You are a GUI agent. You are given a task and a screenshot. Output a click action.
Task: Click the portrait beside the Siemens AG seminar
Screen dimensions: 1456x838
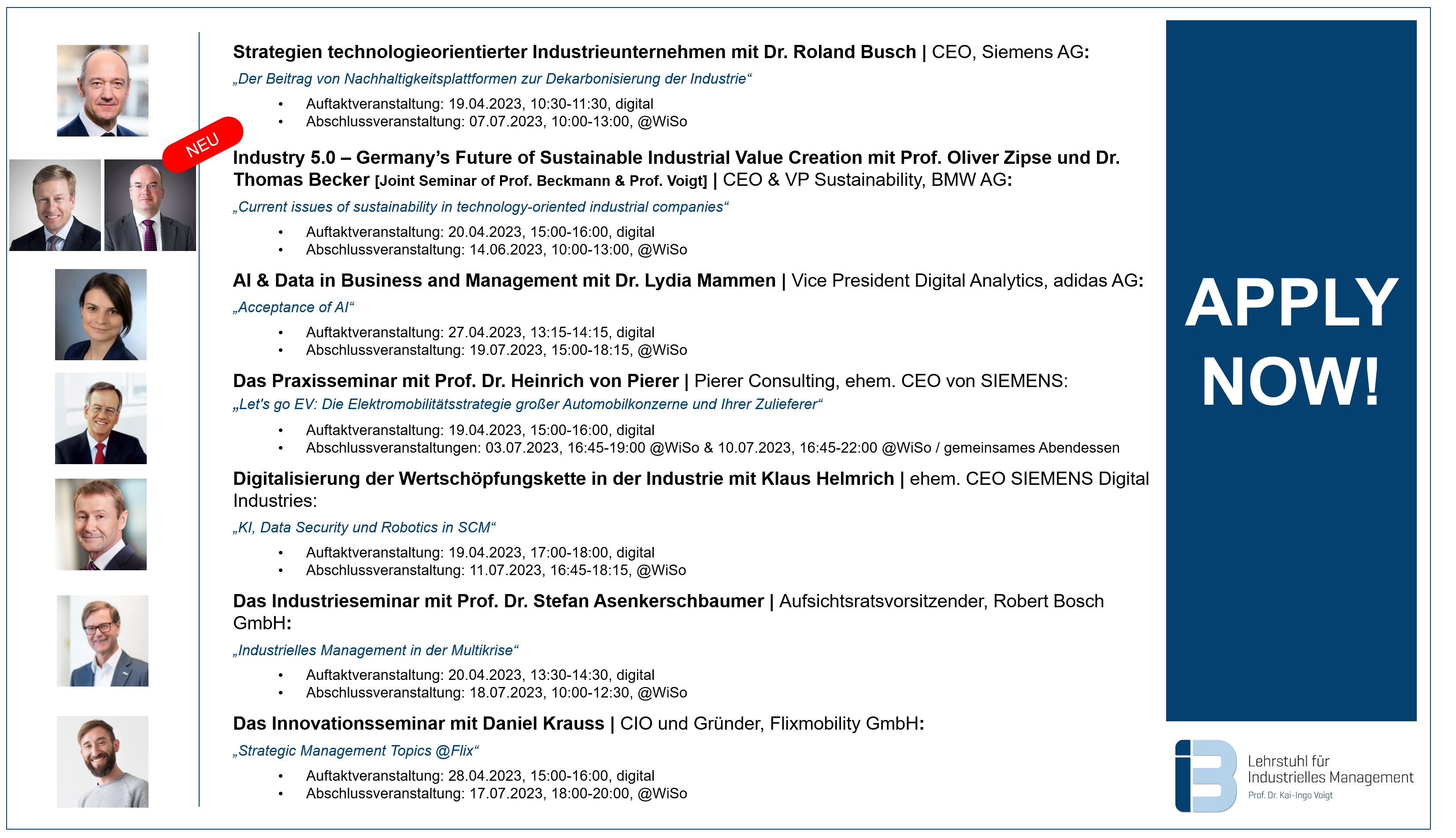pyautogui.click(x=103, y=91)
